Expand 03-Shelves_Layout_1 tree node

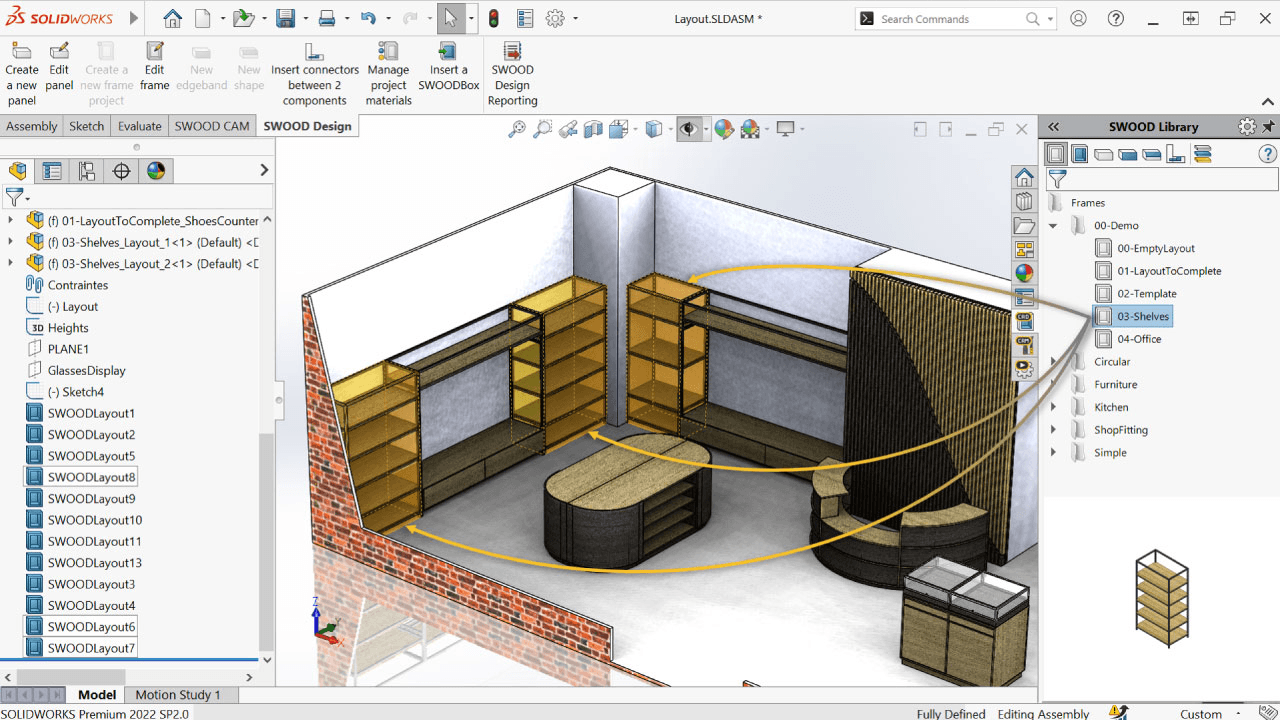coord(11,242)
